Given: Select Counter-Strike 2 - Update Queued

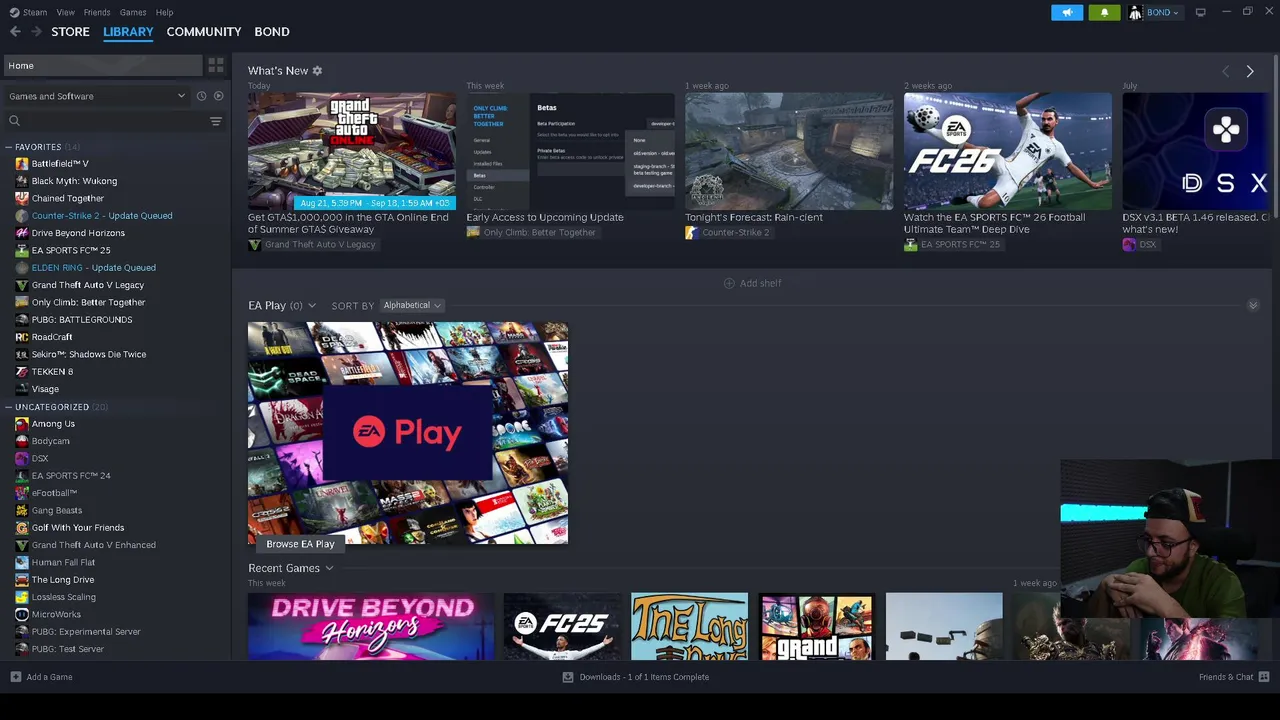Looking at the screenshot, I should (102, 216).
